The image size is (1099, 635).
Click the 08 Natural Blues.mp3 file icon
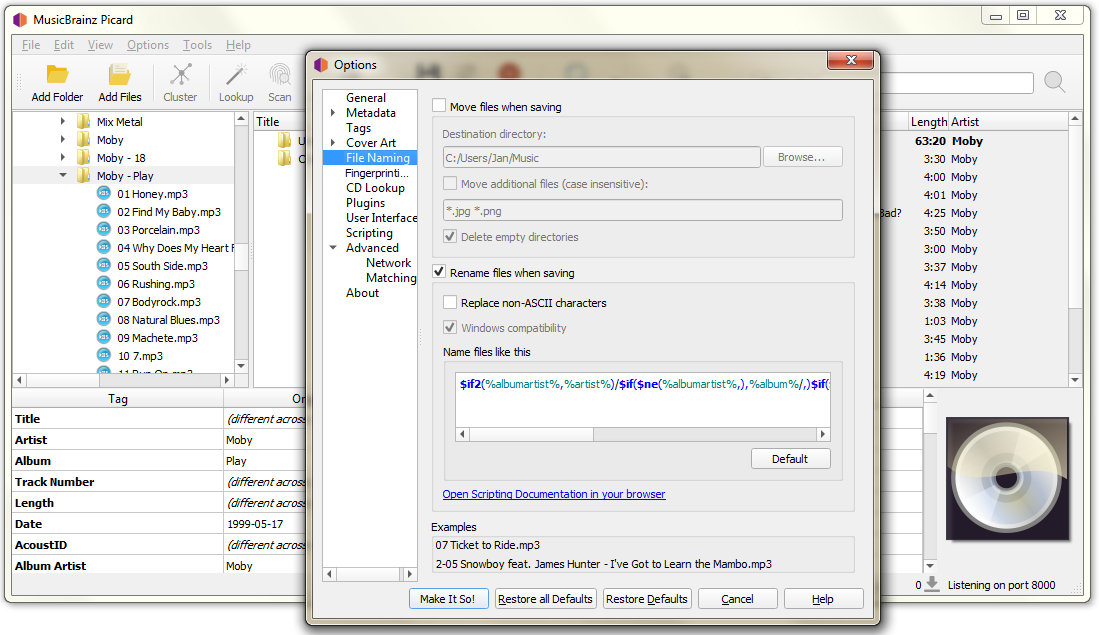click(104, 320)
